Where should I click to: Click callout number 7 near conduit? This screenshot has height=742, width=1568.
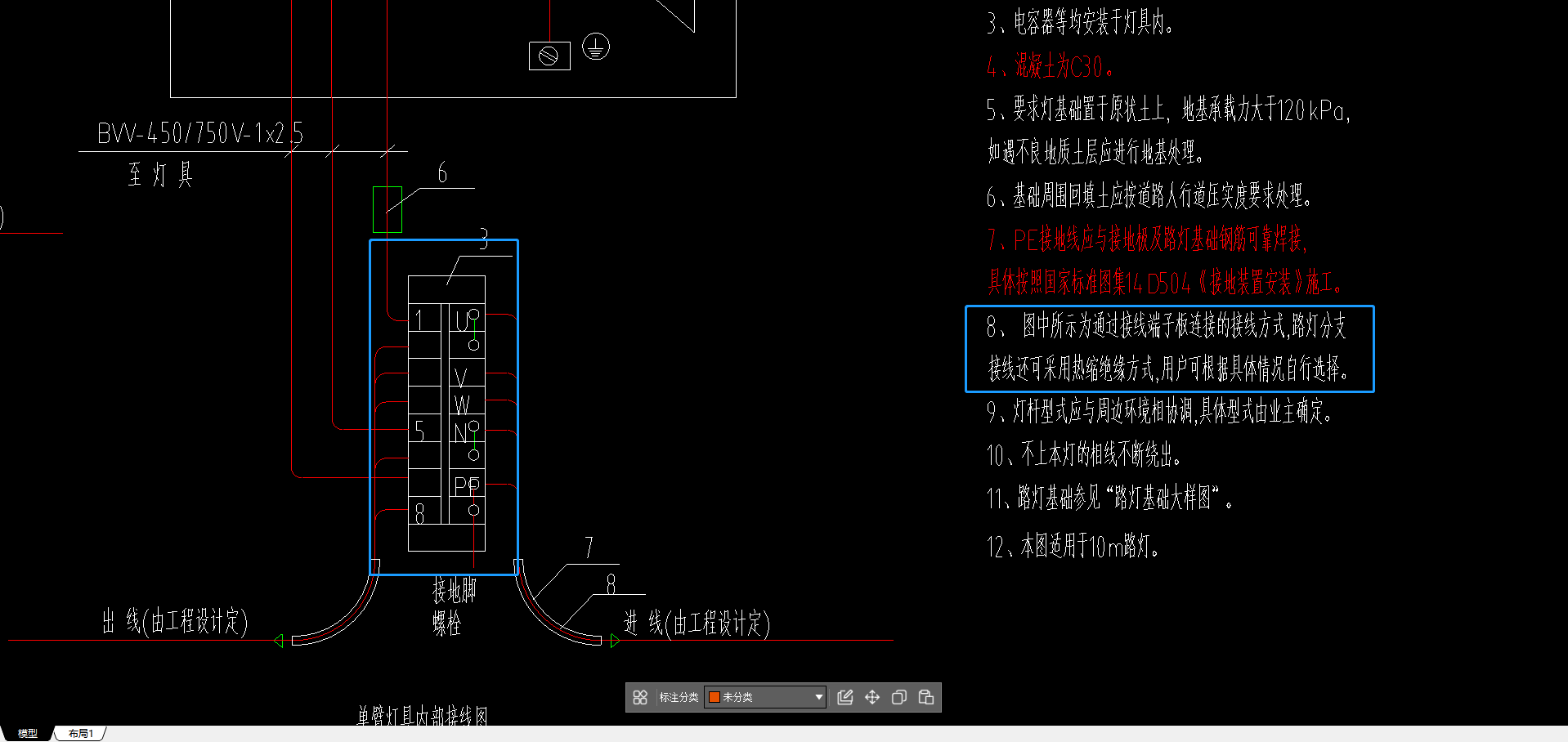click(589, 548)
